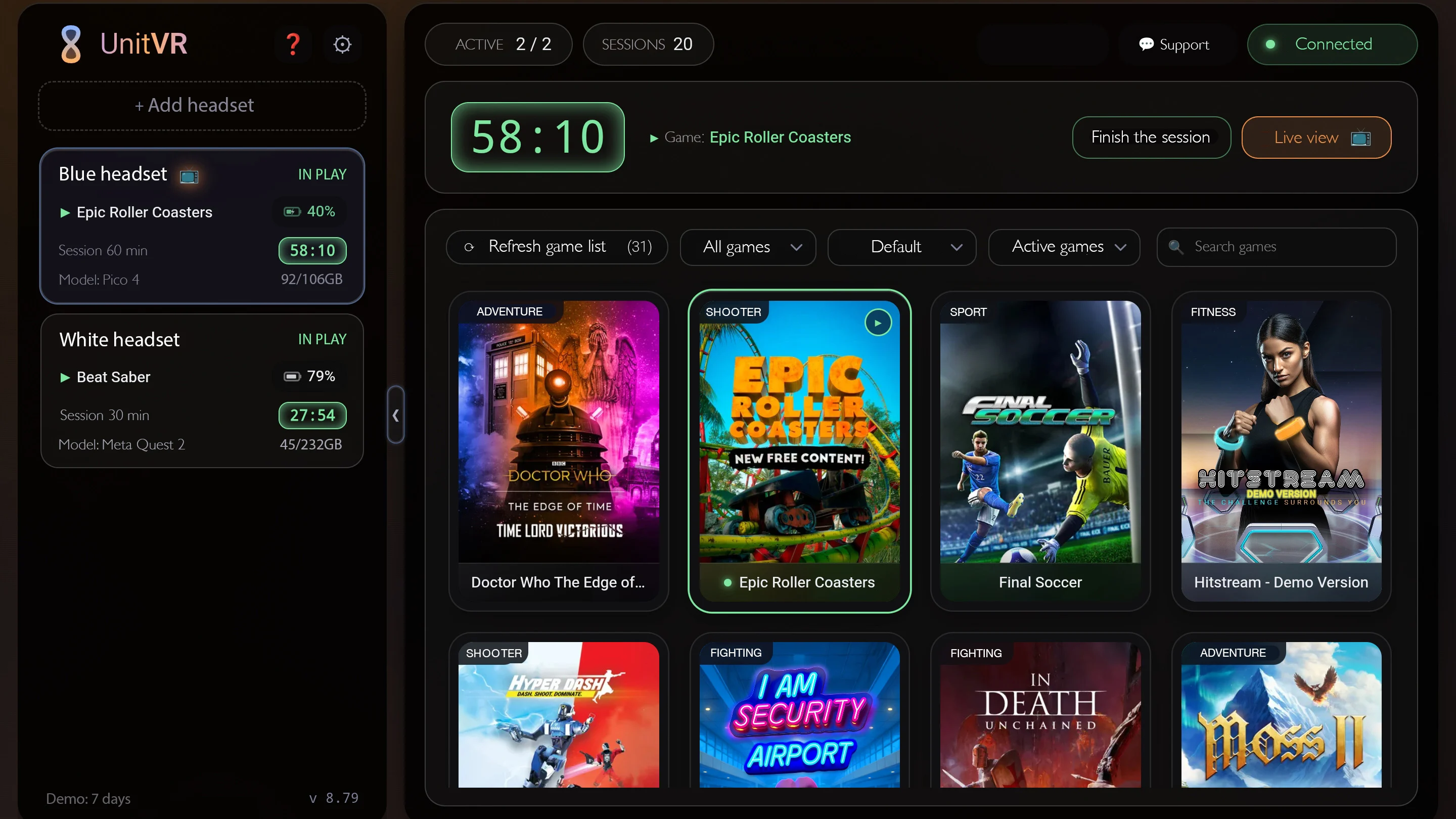Click the green Connected status dot
Viewport: 1456px width, 819px height.
click(x=1269, y=44)
